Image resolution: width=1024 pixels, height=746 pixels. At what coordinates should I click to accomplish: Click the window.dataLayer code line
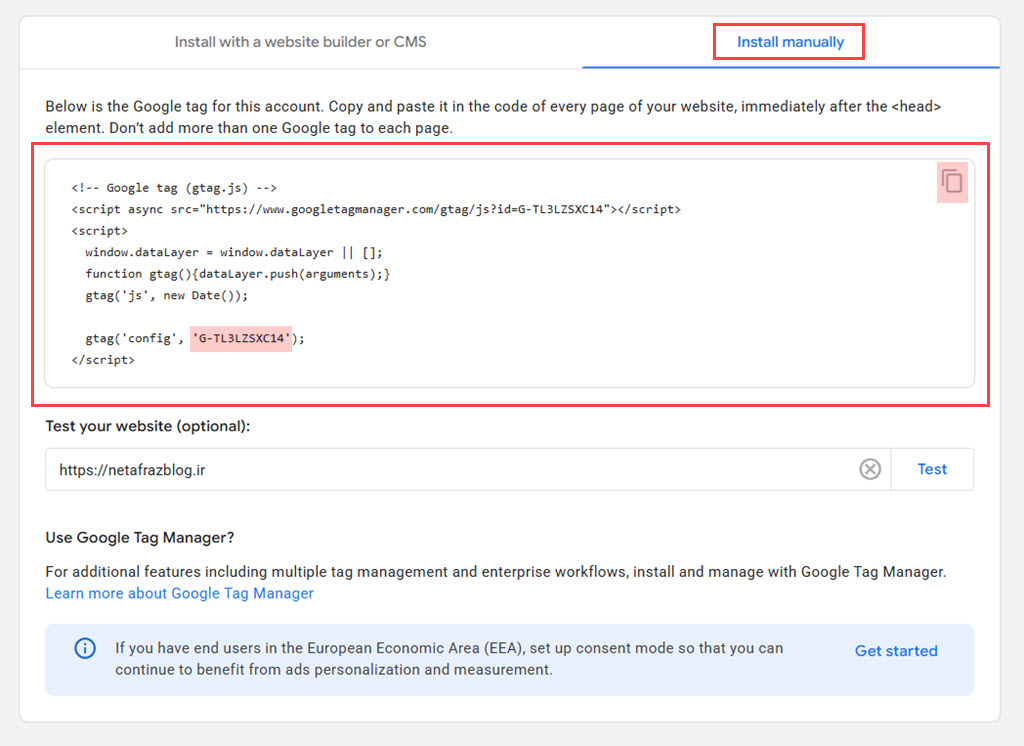(x=234, y=252)
